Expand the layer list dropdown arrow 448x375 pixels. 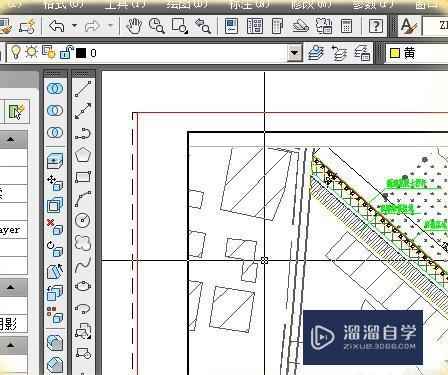294,53
